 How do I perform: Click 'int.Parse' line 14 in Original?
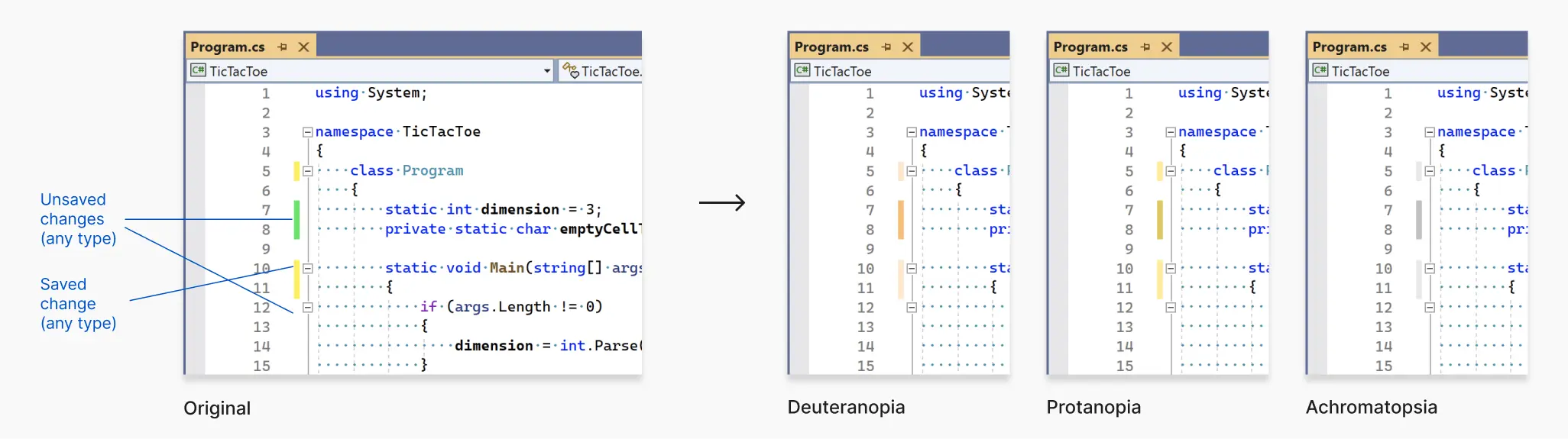(x=549, y=346)
